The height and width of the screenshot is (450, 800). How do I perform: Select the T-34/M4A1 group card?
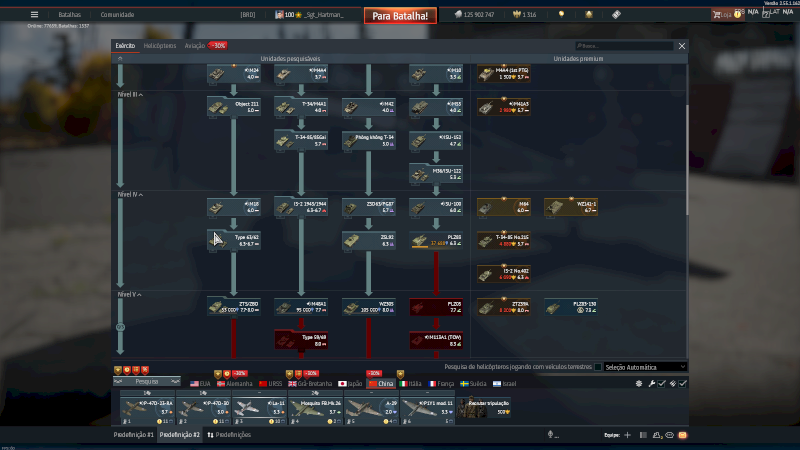(x=301, y=107)
